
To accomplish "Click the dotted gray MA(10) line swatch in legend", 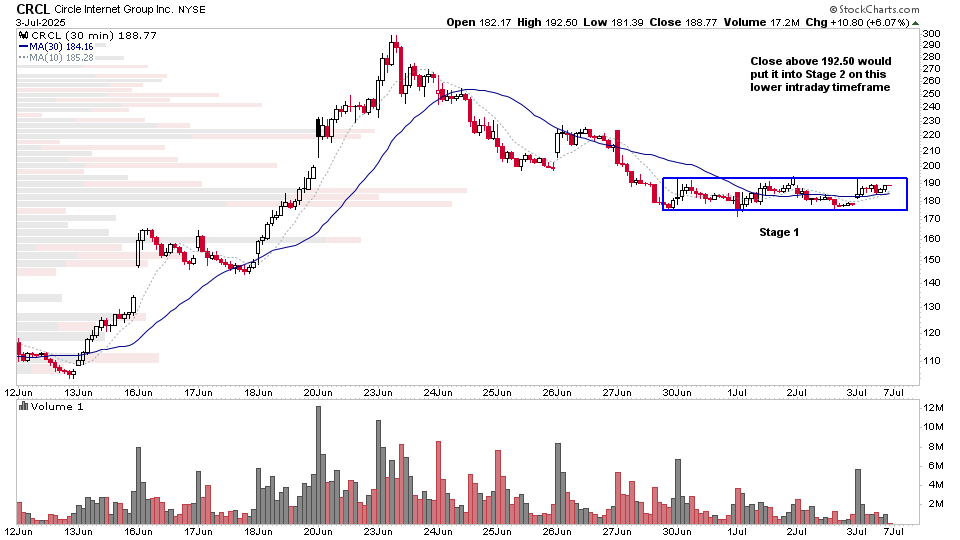I will [23, 58].
